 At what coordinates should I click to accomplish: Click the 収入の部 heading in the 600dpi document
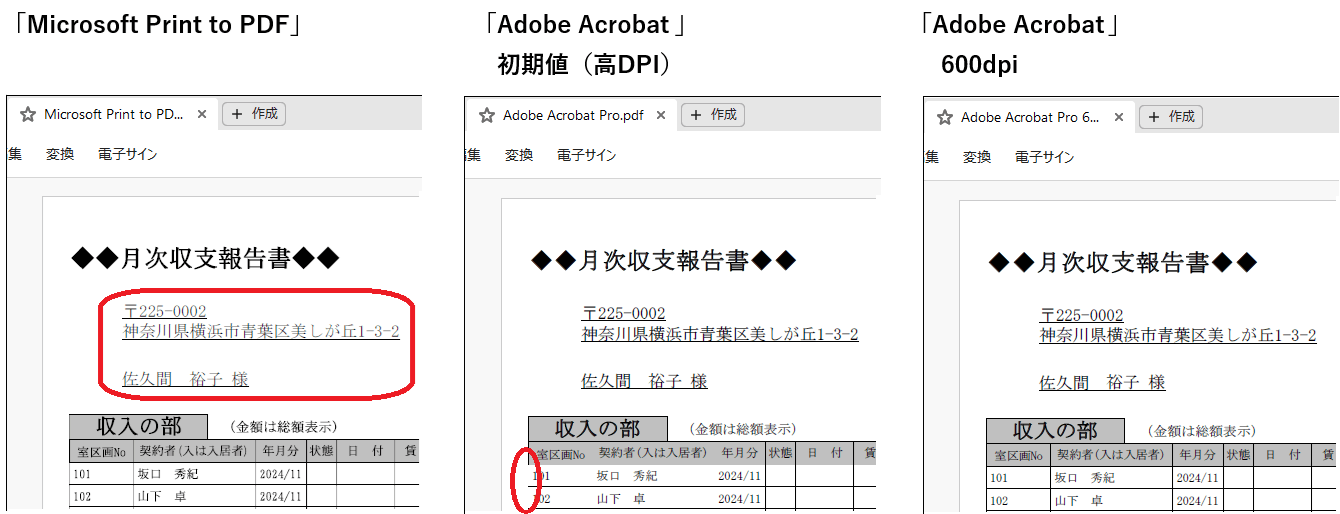[1055, 430]
